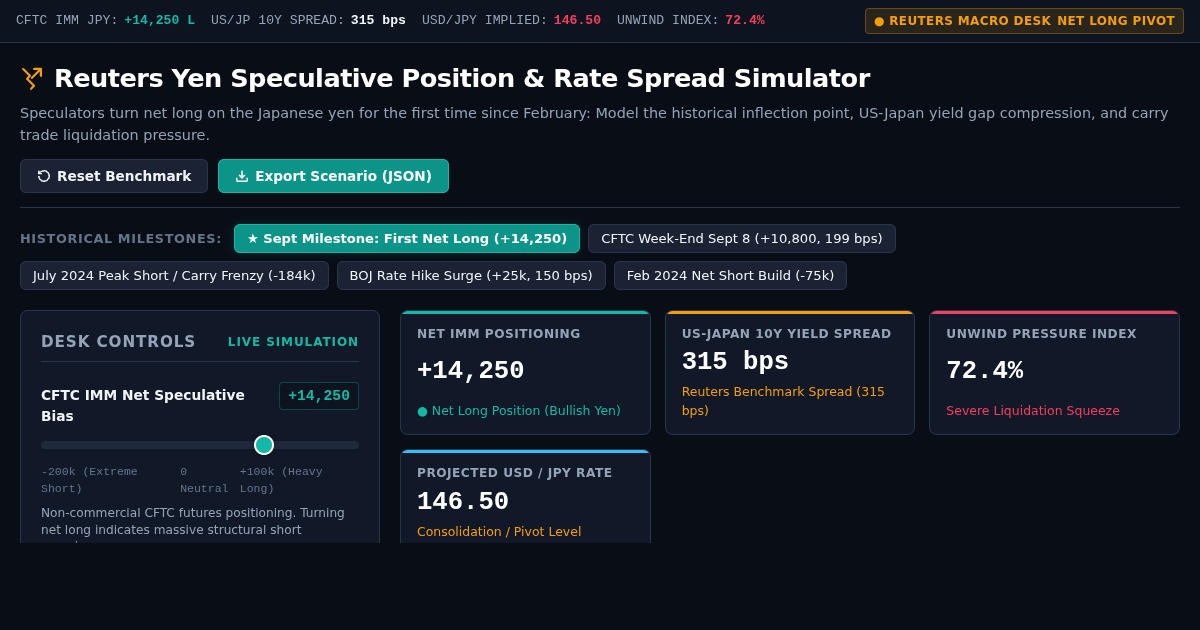Click the 146.50 projected rate value

click(462, 502)
